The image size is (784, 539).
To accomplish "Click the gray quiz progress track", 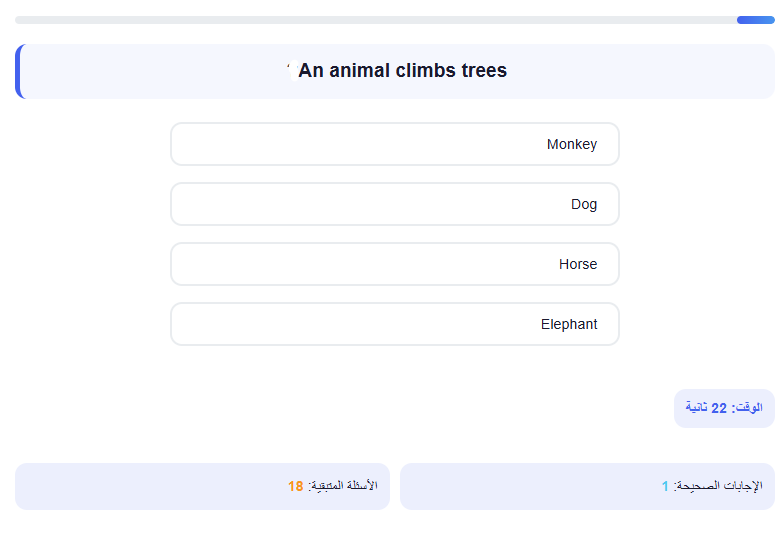I will 376,20.
